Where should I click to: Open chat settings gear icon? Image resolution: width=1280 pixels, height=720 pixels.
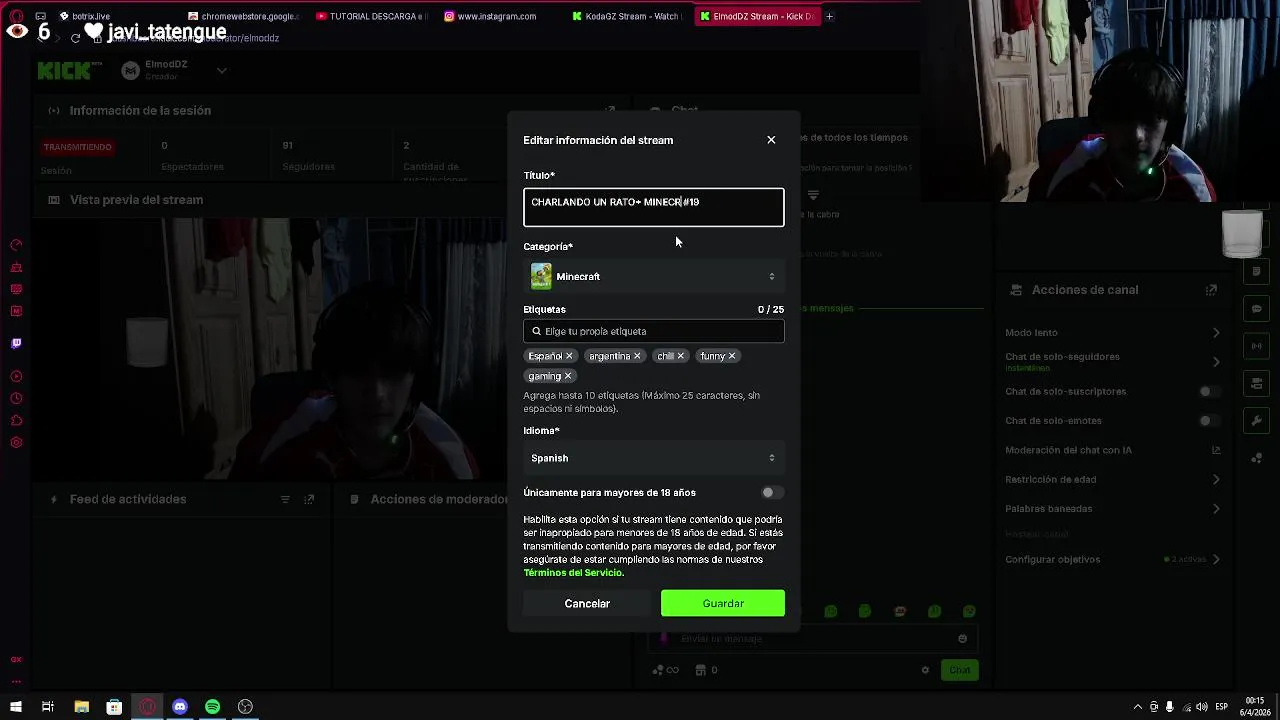(925, 670)
